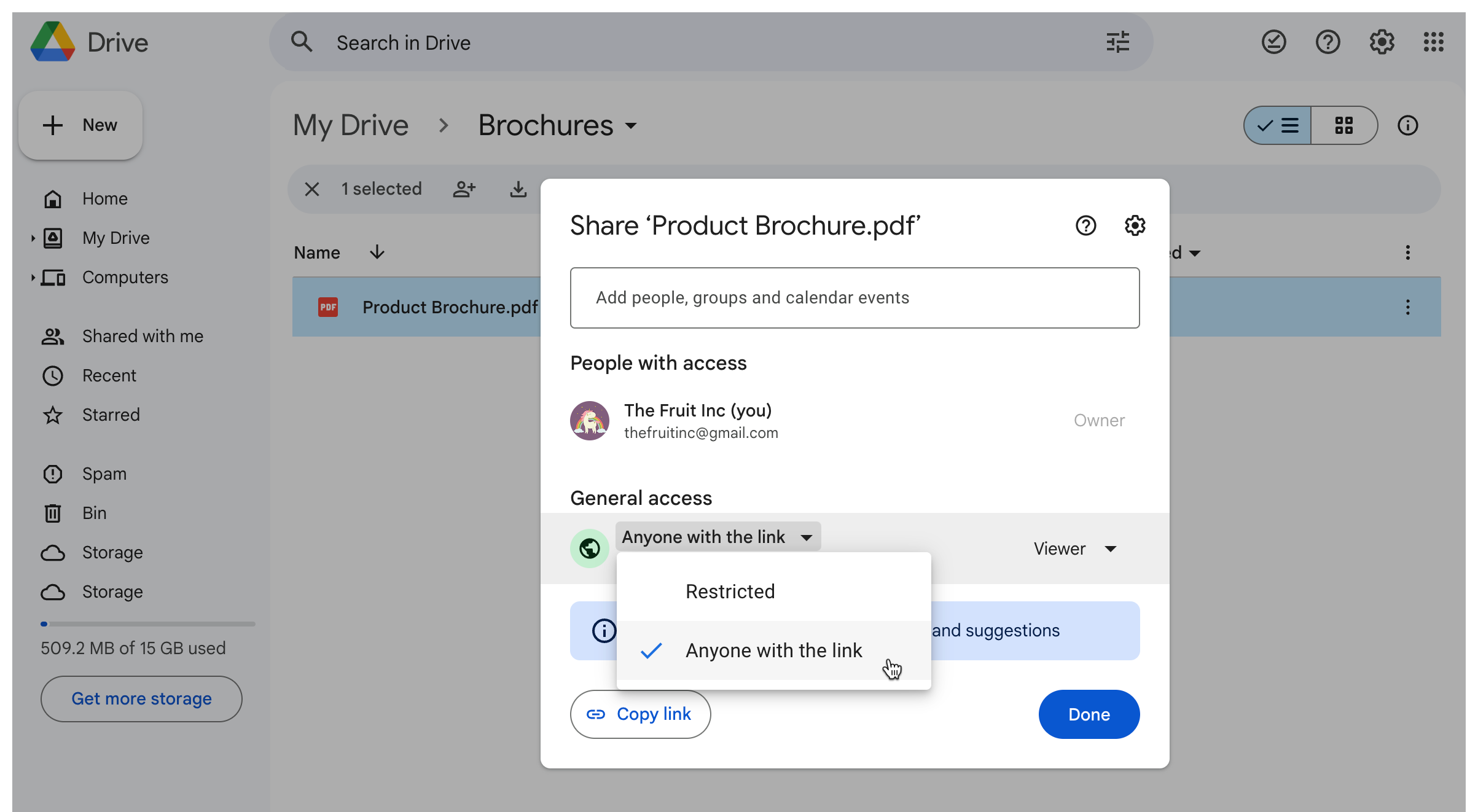
Task: Click the settings gear icon in toolbar
Action: pos(1382,42)
